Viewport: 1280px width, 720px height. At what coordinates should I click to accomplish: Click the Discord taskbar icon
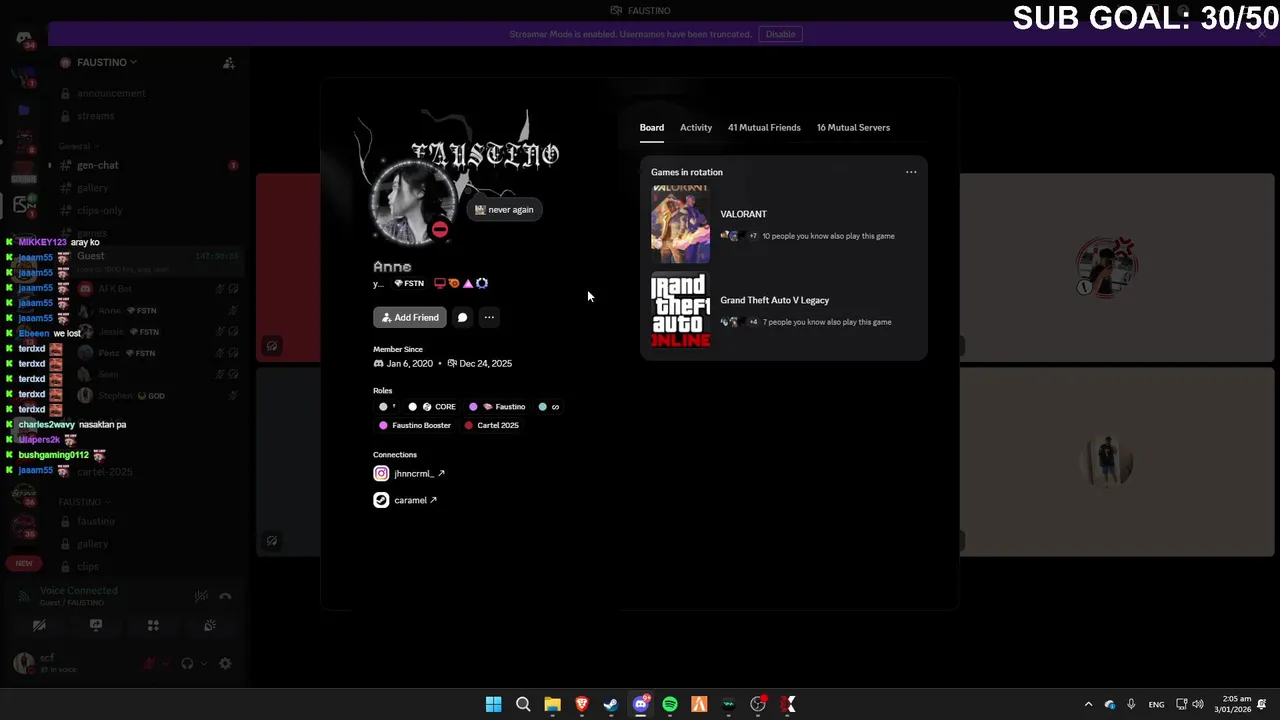click(x=641, y=704)
